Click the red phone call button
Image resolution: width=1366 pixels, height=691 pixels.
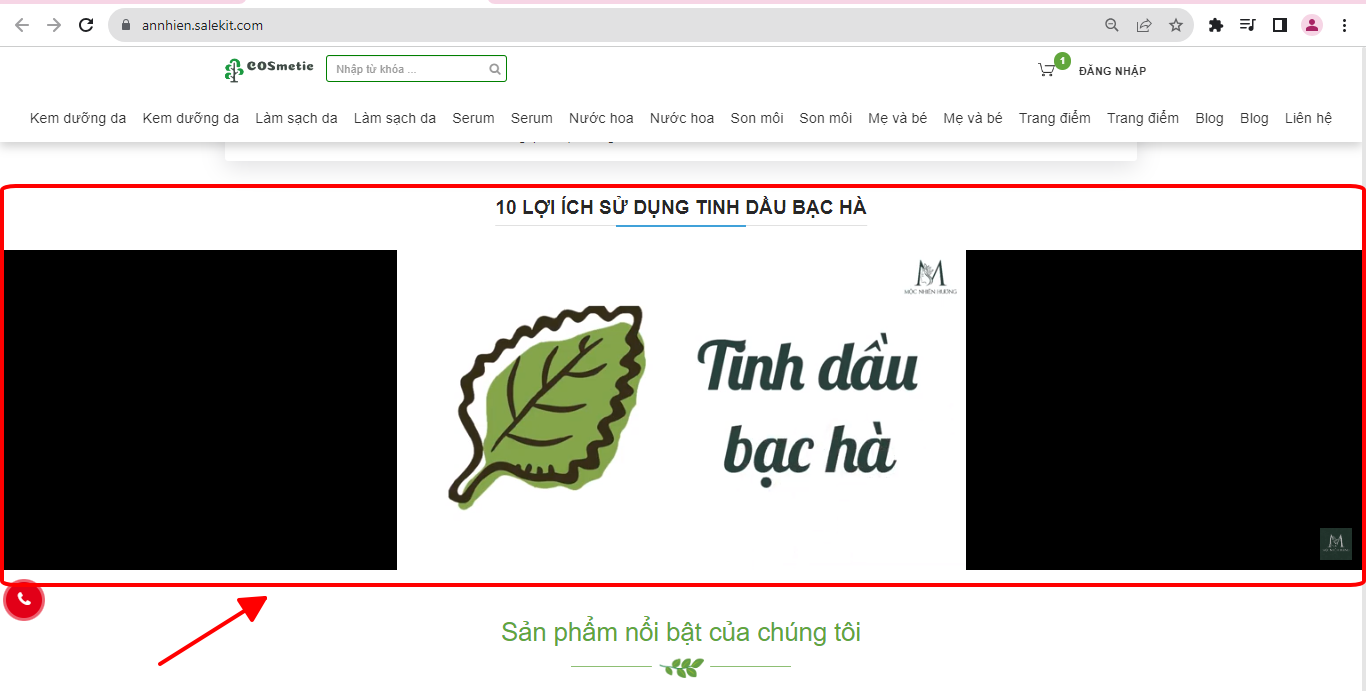[24, 600]
